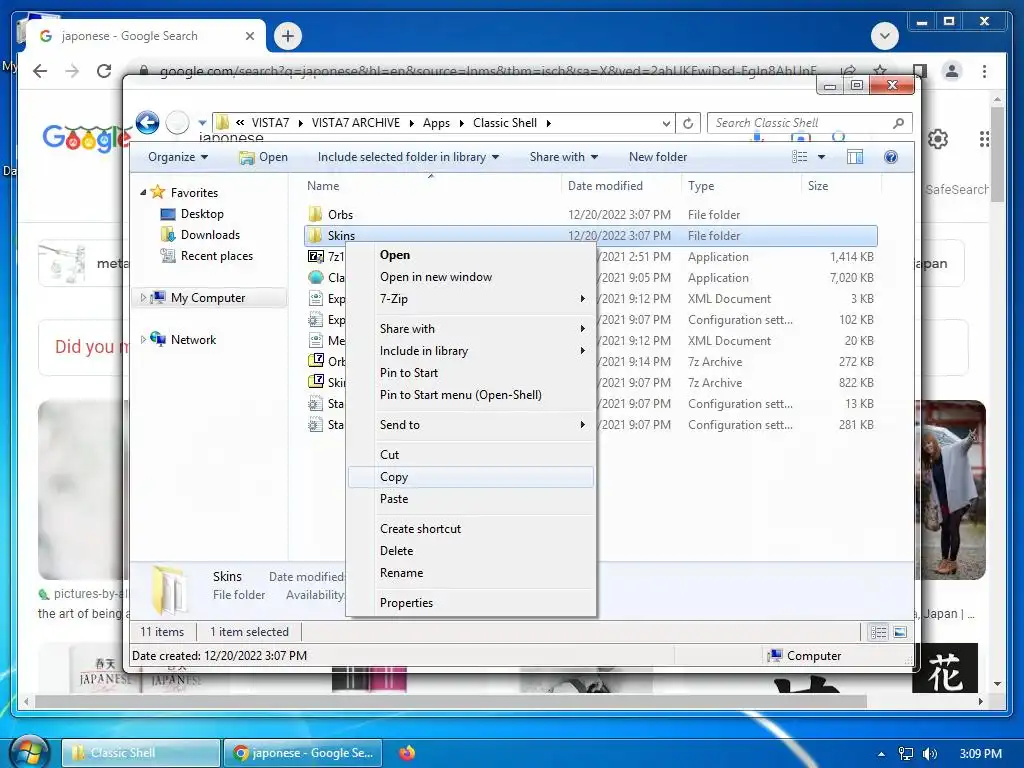Click the Open toolbar button

pyautogui.click(x=263, y=157)
